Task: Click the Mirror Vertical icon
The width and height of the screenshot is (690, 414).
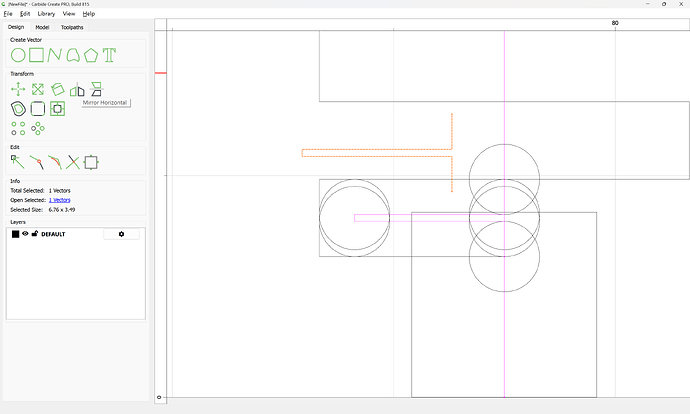Action: (x=96, y=89)
